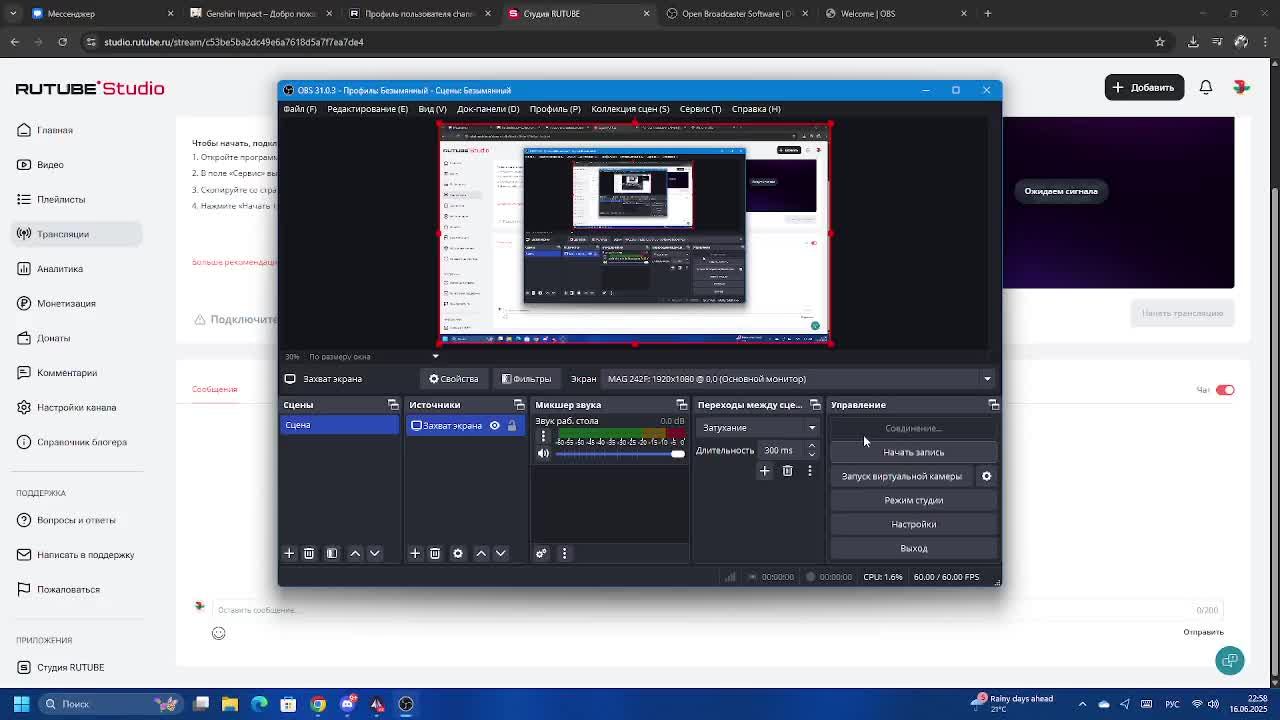The height and width of the screenshot is (720, 1280).
Task: Open RUTUBE notifications bell
Action: [x=1206, y=87]
